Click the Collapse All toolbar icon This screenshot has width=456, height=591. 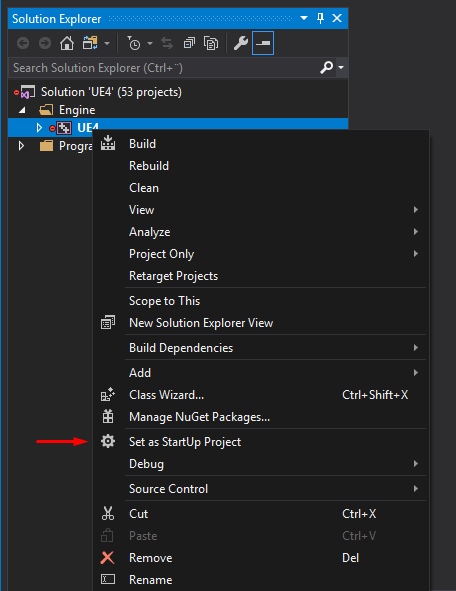tap(189, 43)
